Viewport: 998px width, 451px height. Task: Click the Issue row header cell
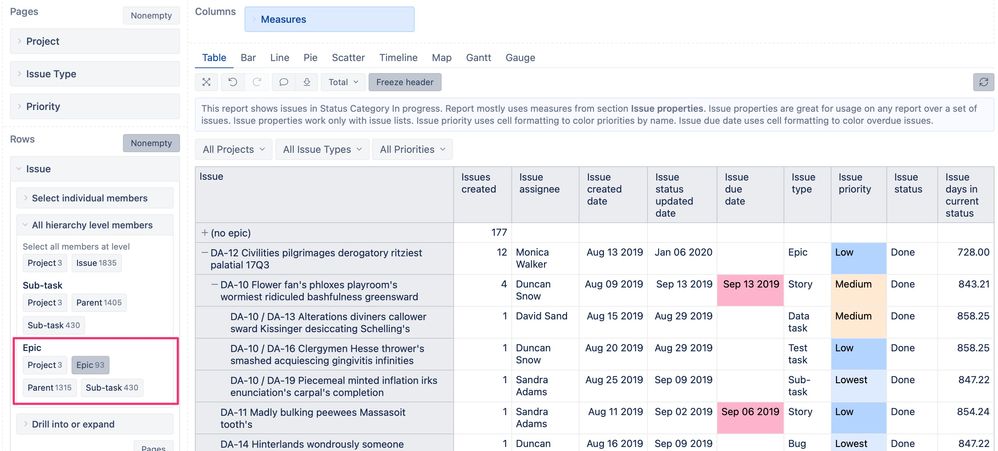[x=324, y=195]
